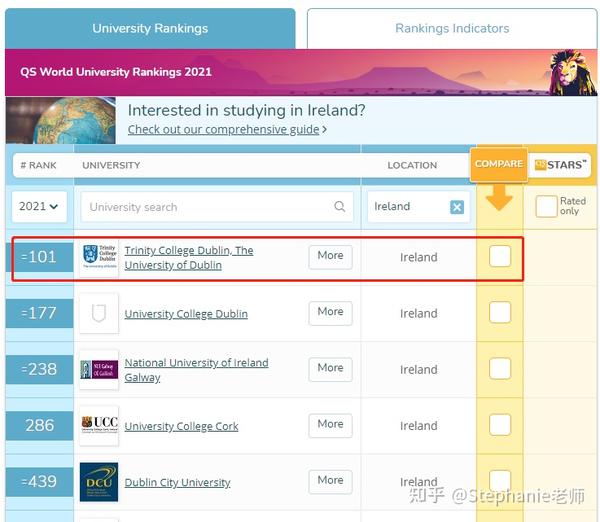
Task: Click University College Dublin shield logo
Action: pos(99,313)
